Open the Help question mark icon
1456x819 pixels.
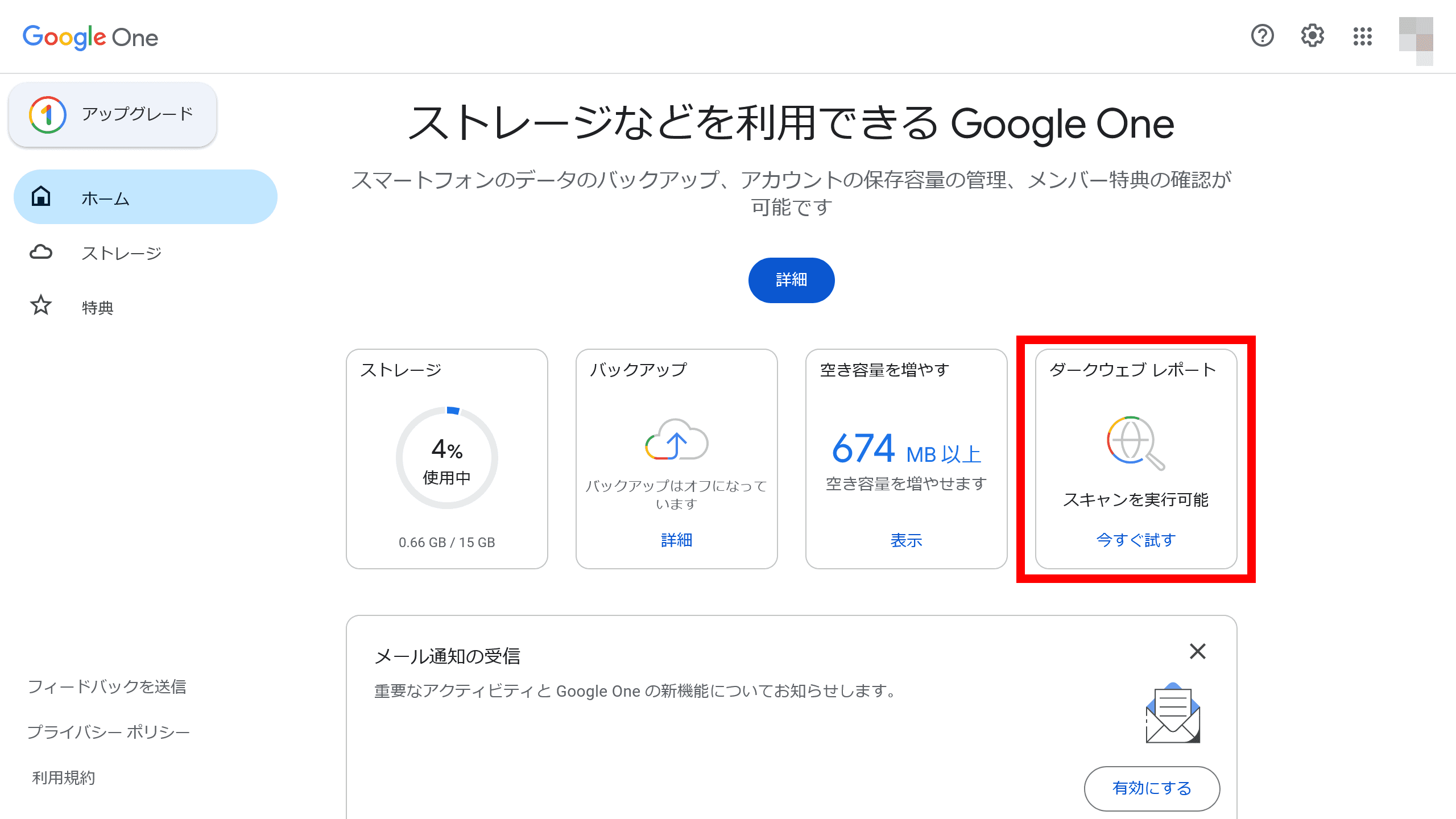1262,36
